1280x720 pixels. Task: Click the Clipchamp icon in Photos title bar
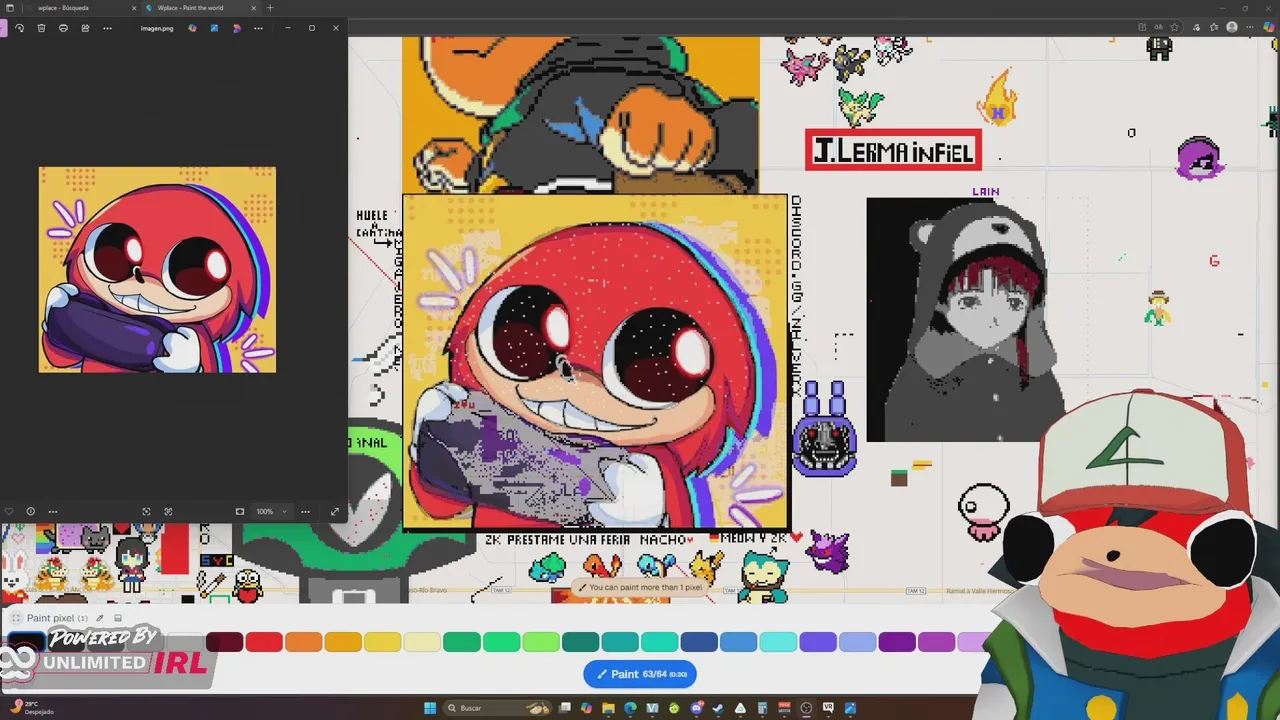236,28
